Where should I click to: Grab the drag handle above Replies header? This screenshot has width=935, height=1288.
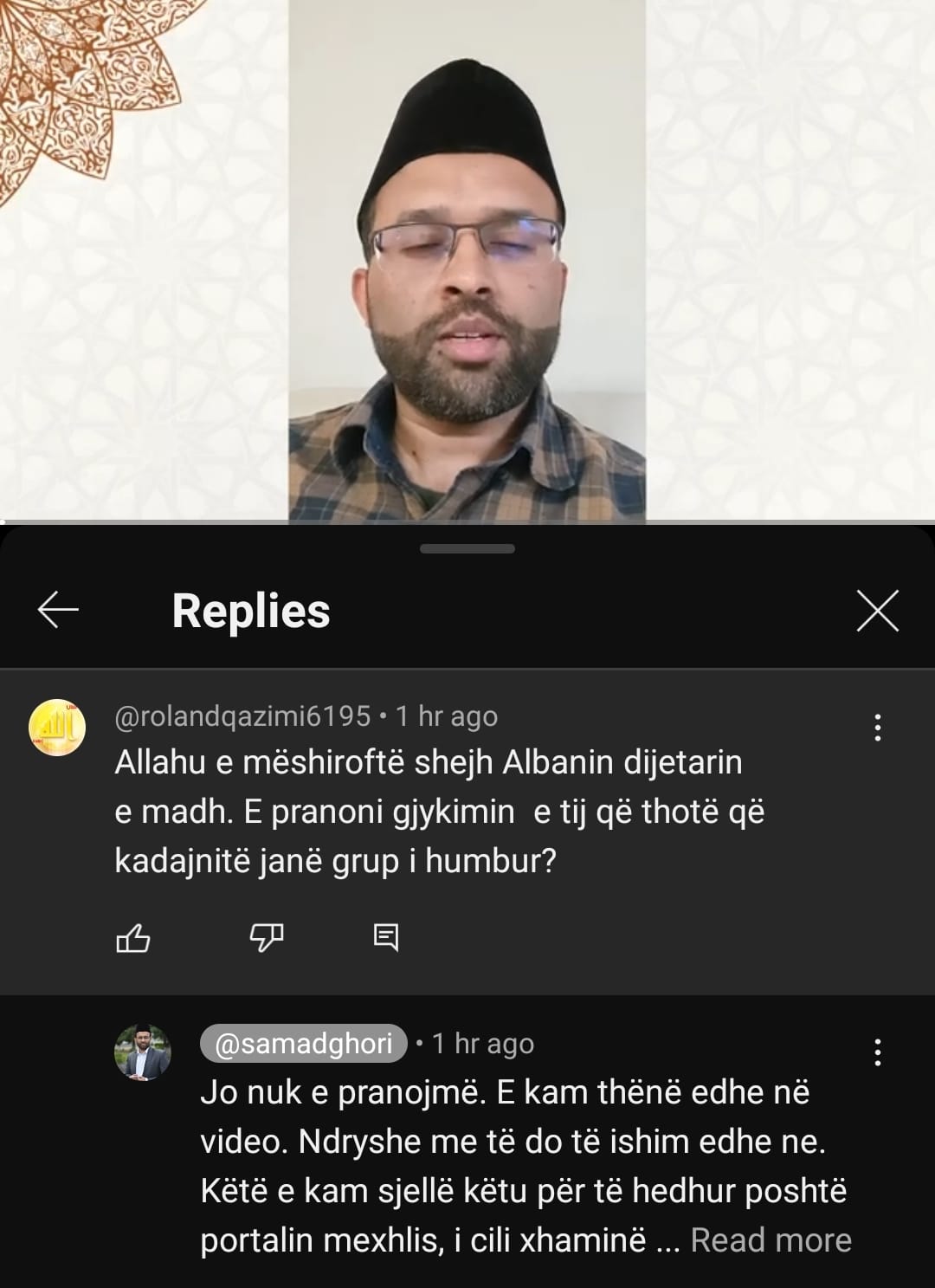click(x=467, y=548)
